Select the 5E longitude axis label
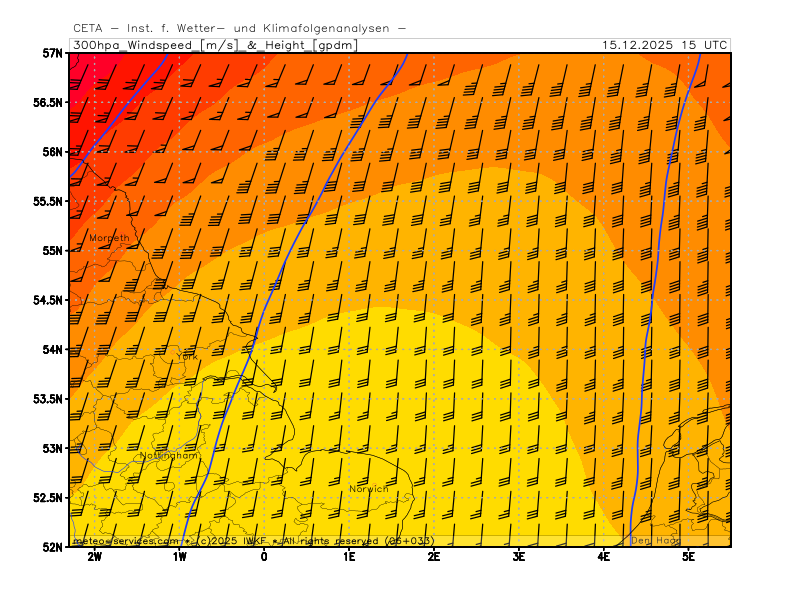Viewport: 800px width, 600px height. point(689,556)
